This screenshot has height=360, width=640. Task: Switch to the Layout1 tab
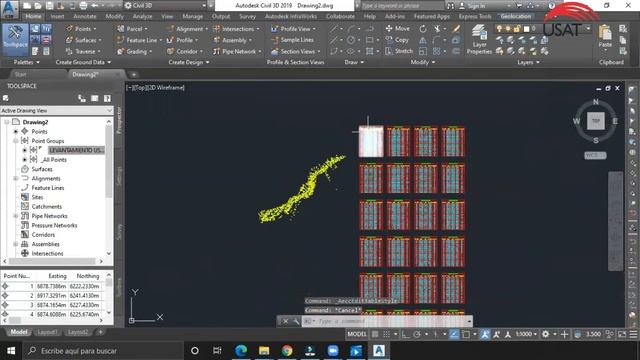[x=47, y=332]
